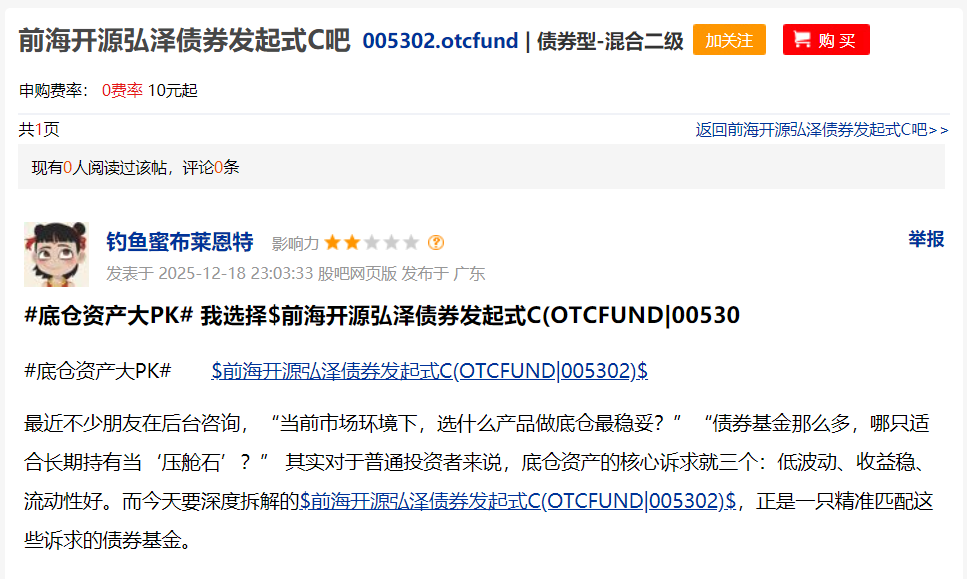Click the red 购买 purchase button
The width and height of the screenshot is (967, 579).
(826, 40)
